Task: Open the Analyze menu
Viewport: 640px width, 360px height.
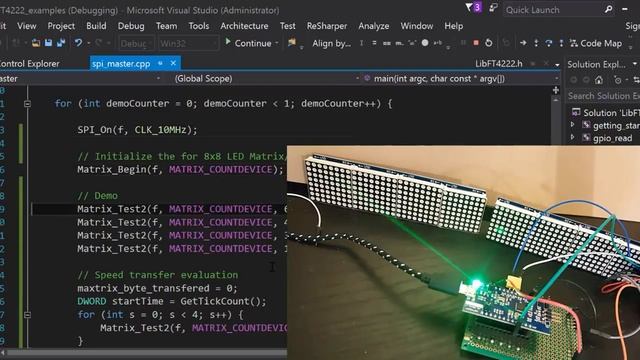Action: tap(373, 26)
